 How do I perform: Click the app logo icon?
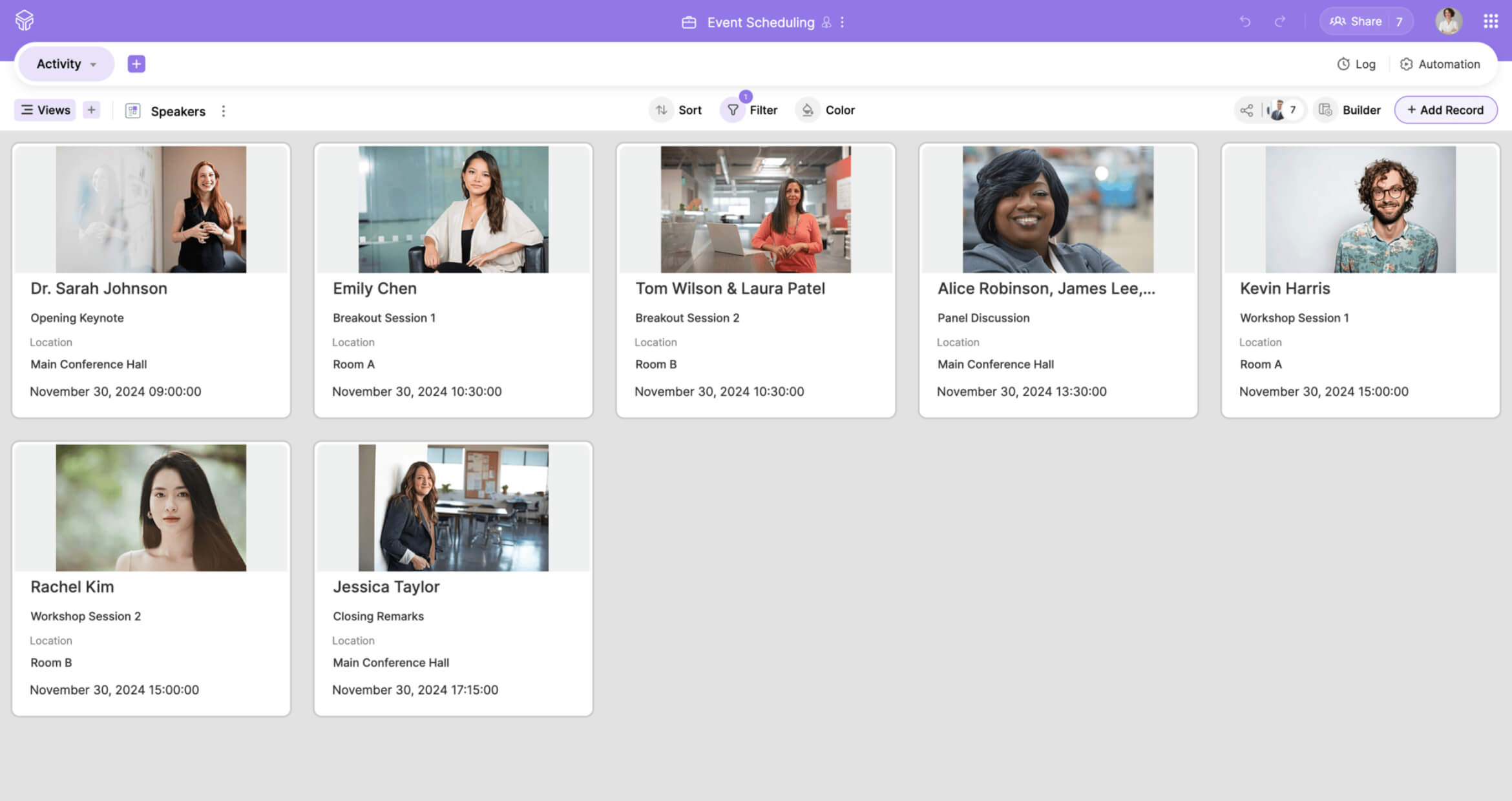pyautogui.click(x=25, y=21)
